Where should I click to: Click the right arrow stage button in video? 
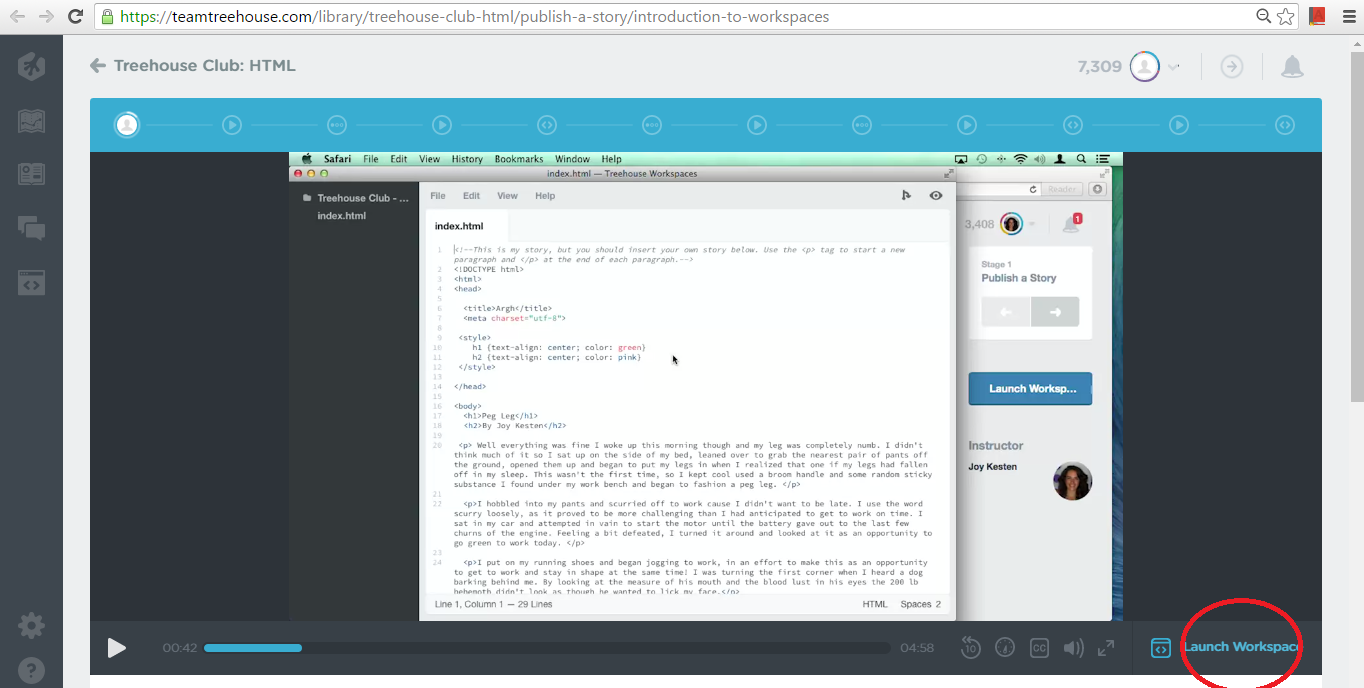(1055, 312)
